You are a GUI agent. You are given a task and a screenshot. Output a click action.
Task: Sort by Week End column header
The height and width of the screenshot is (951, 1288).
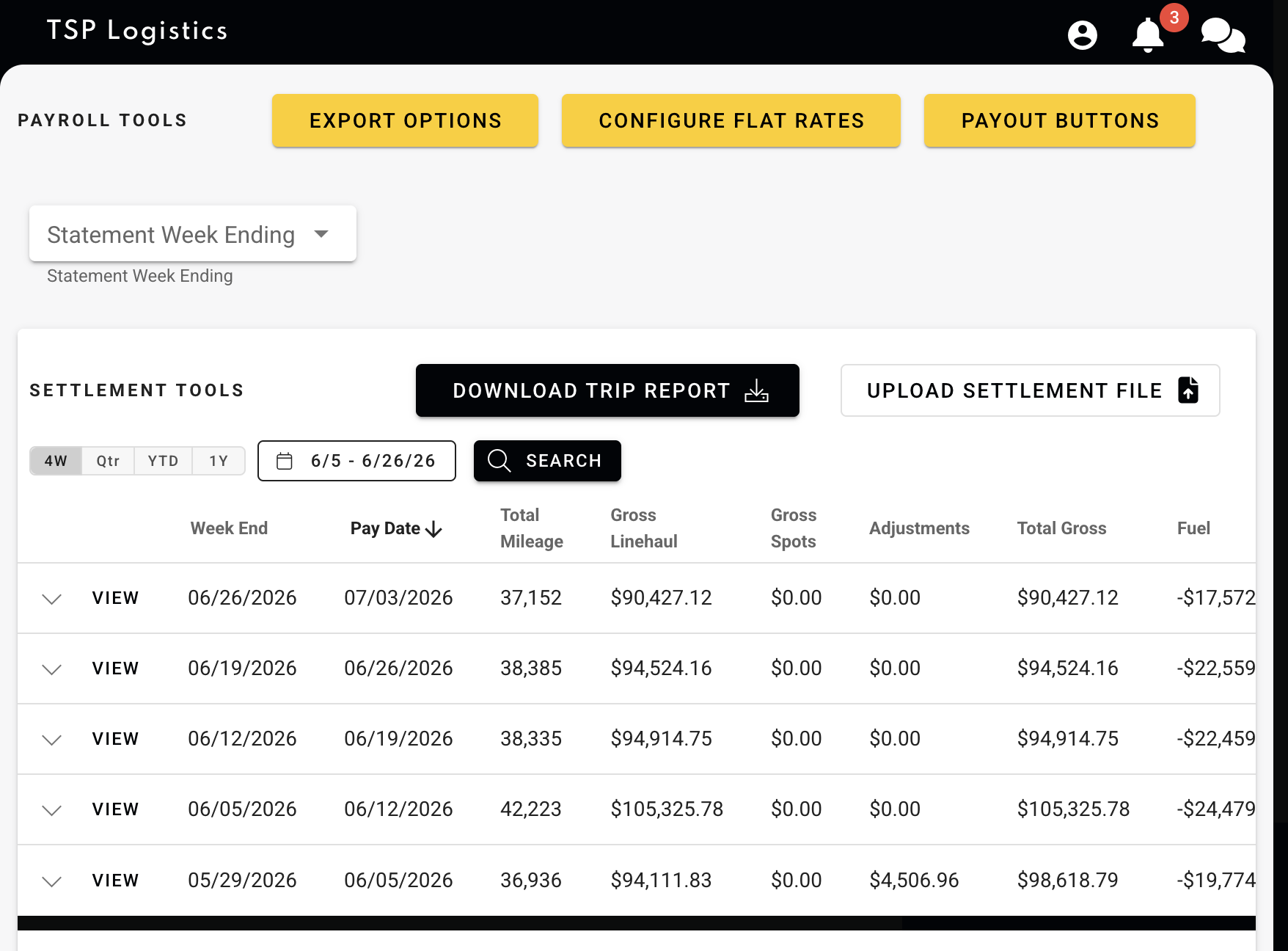point(229,528)
